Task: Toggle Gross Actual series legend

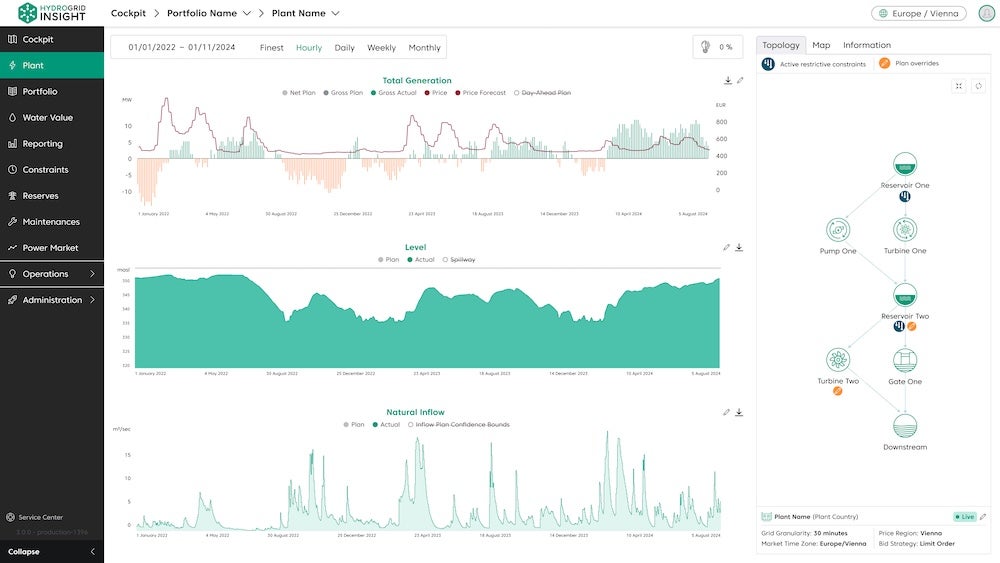Action: coord(393,93)
